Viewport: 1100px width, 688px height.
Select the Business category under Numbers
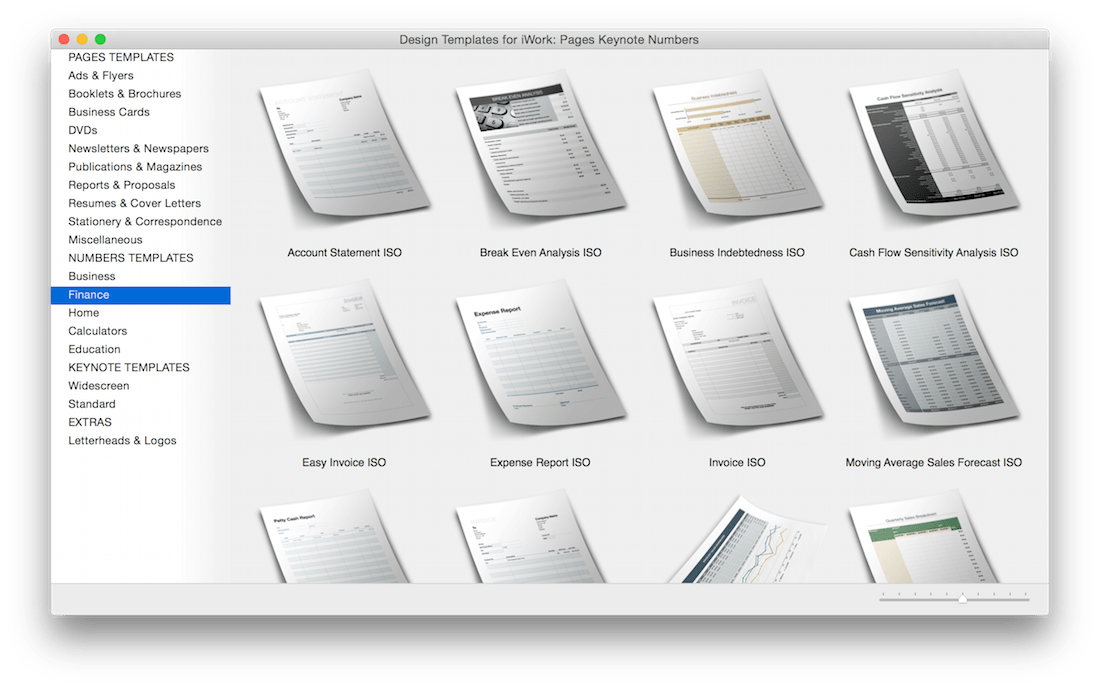coord(92,276)
